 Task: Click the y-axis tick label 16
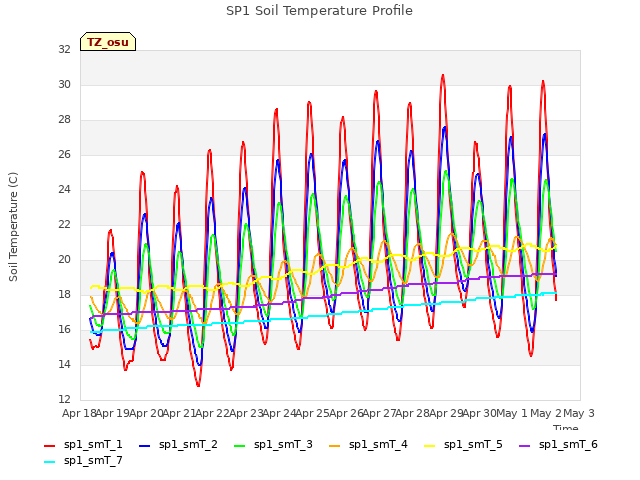(x=64, y=329)
